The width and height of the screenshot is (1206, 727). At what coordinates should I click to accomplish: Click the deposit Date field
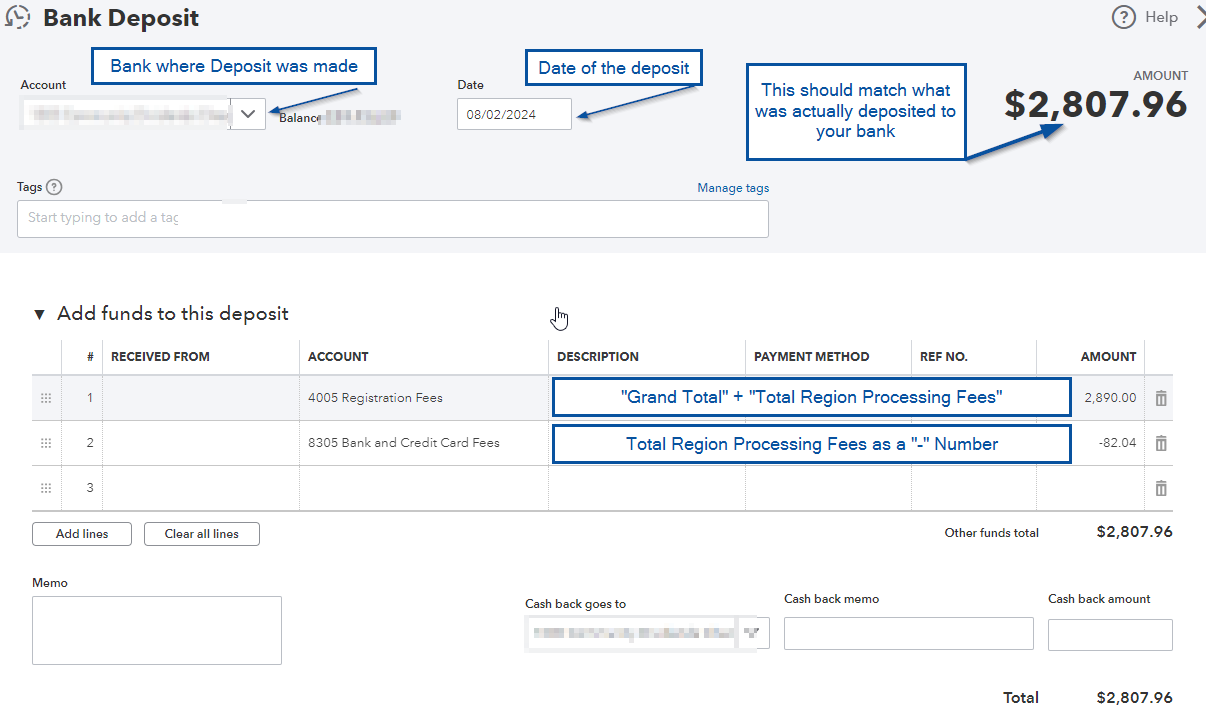pos(514,114)
